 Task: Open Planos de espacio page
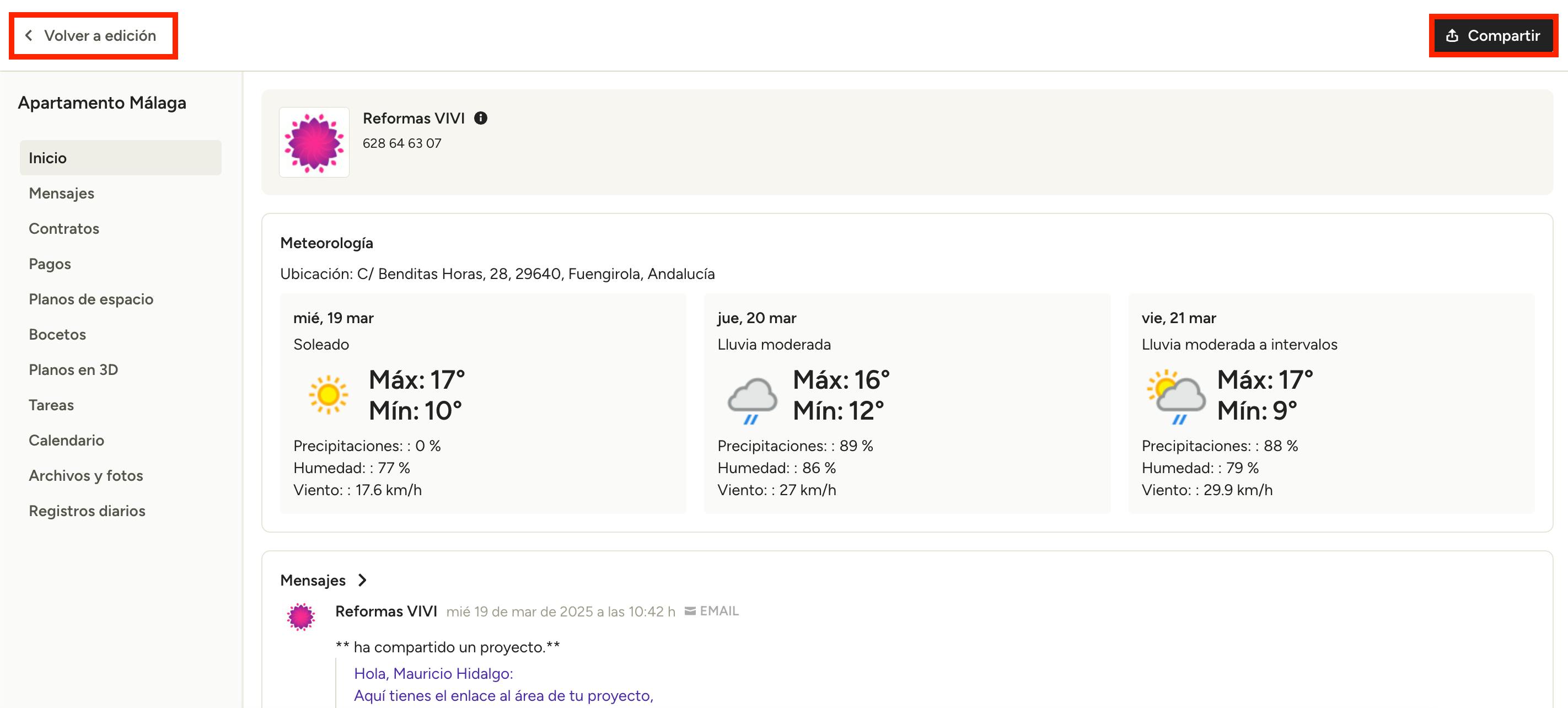click(91, 299)
